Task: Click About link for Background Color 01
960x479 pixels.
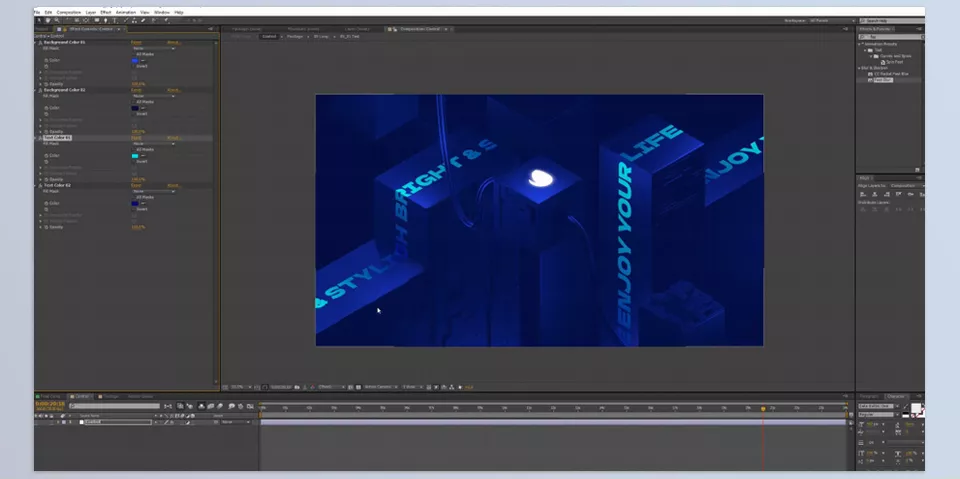Action: click(x=174, y=42)
